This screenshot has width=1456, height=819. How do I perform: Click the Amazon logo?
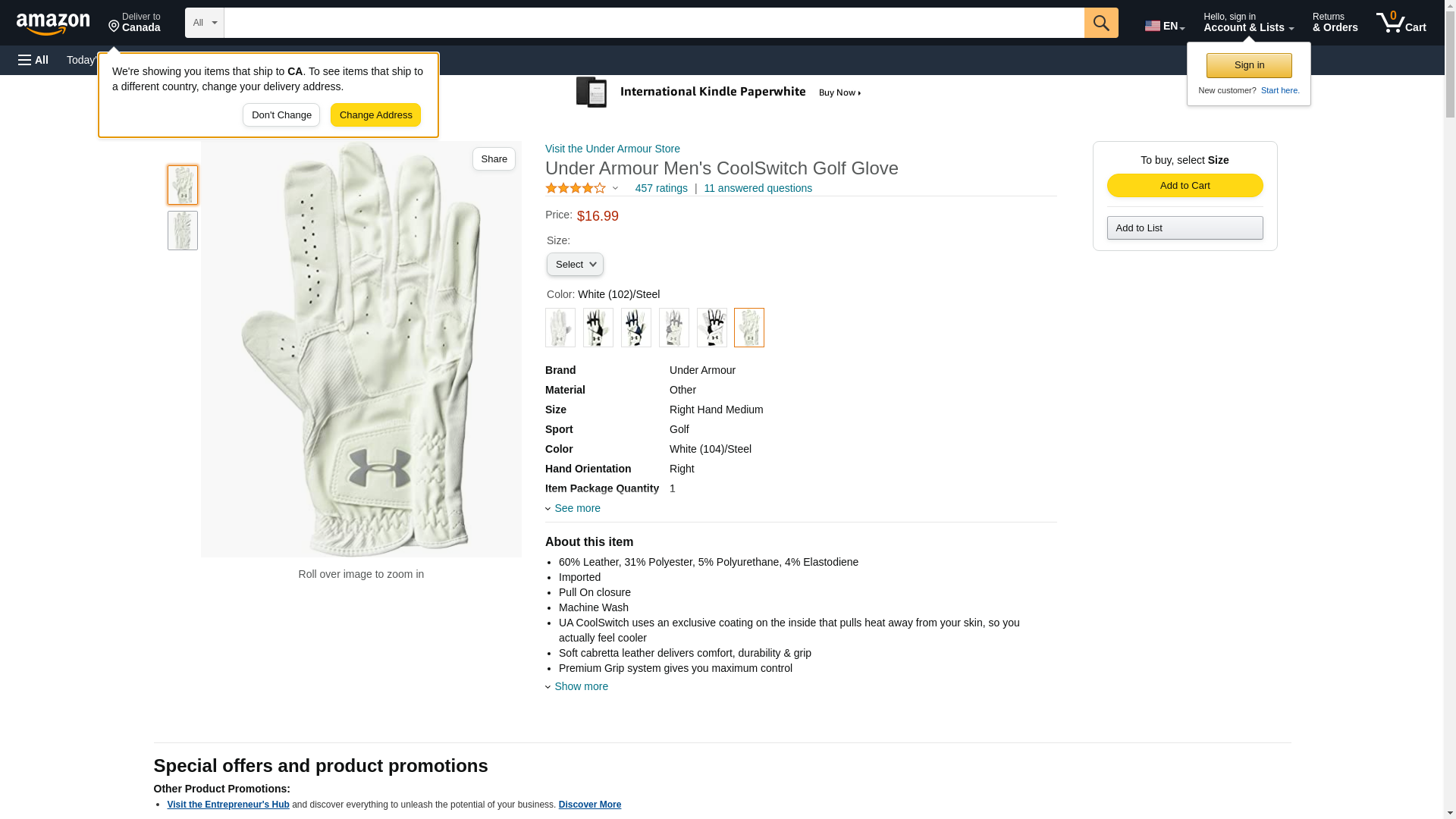point(53,24)
